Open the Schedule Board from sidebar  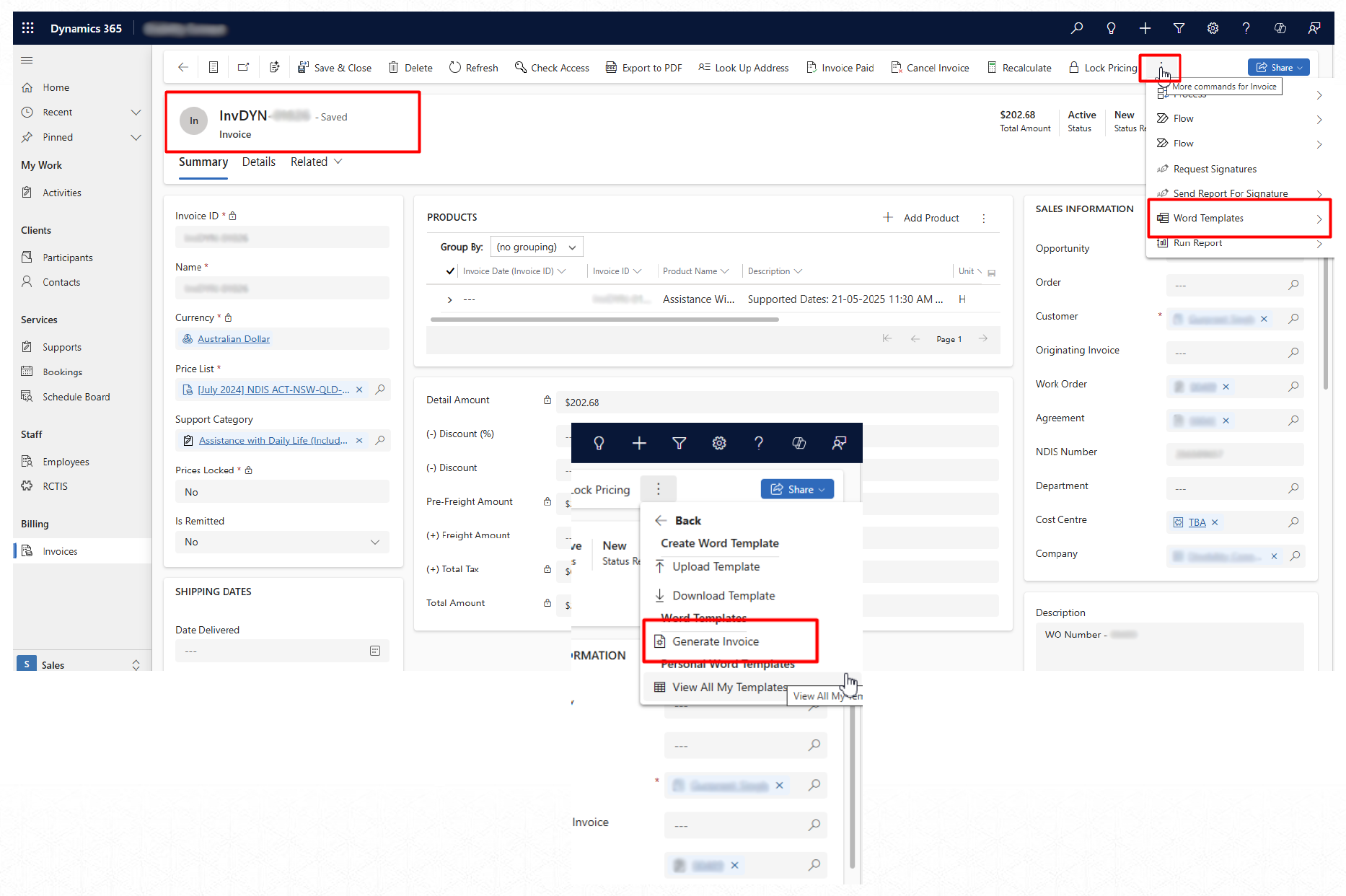(76, 397)
